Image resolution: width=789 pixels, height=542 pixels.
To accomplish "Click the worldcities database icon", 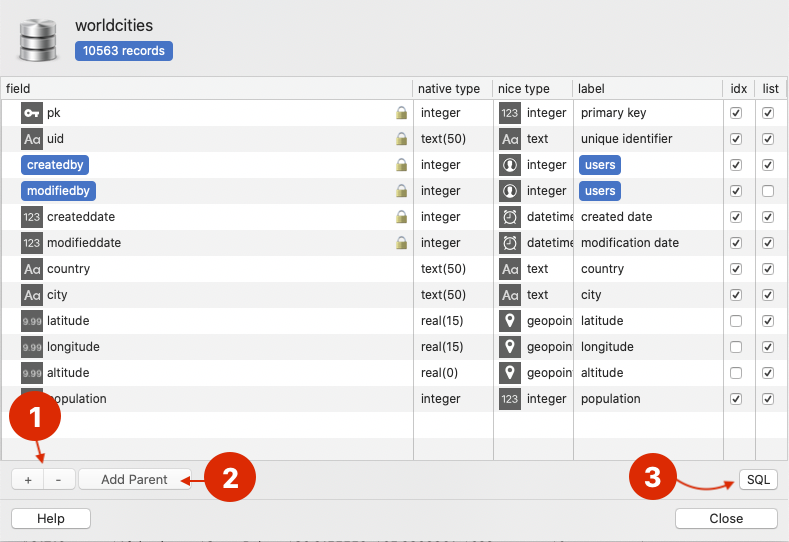I will pos(40,37).
